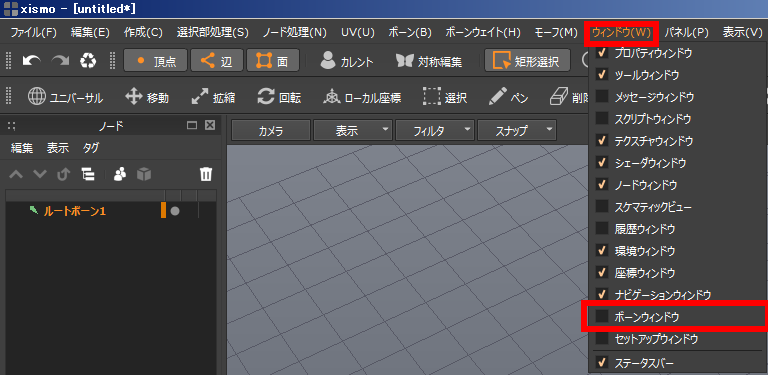Click the cube icon in node panel
This screenshot has width=768, height=375.
(144, 174)
